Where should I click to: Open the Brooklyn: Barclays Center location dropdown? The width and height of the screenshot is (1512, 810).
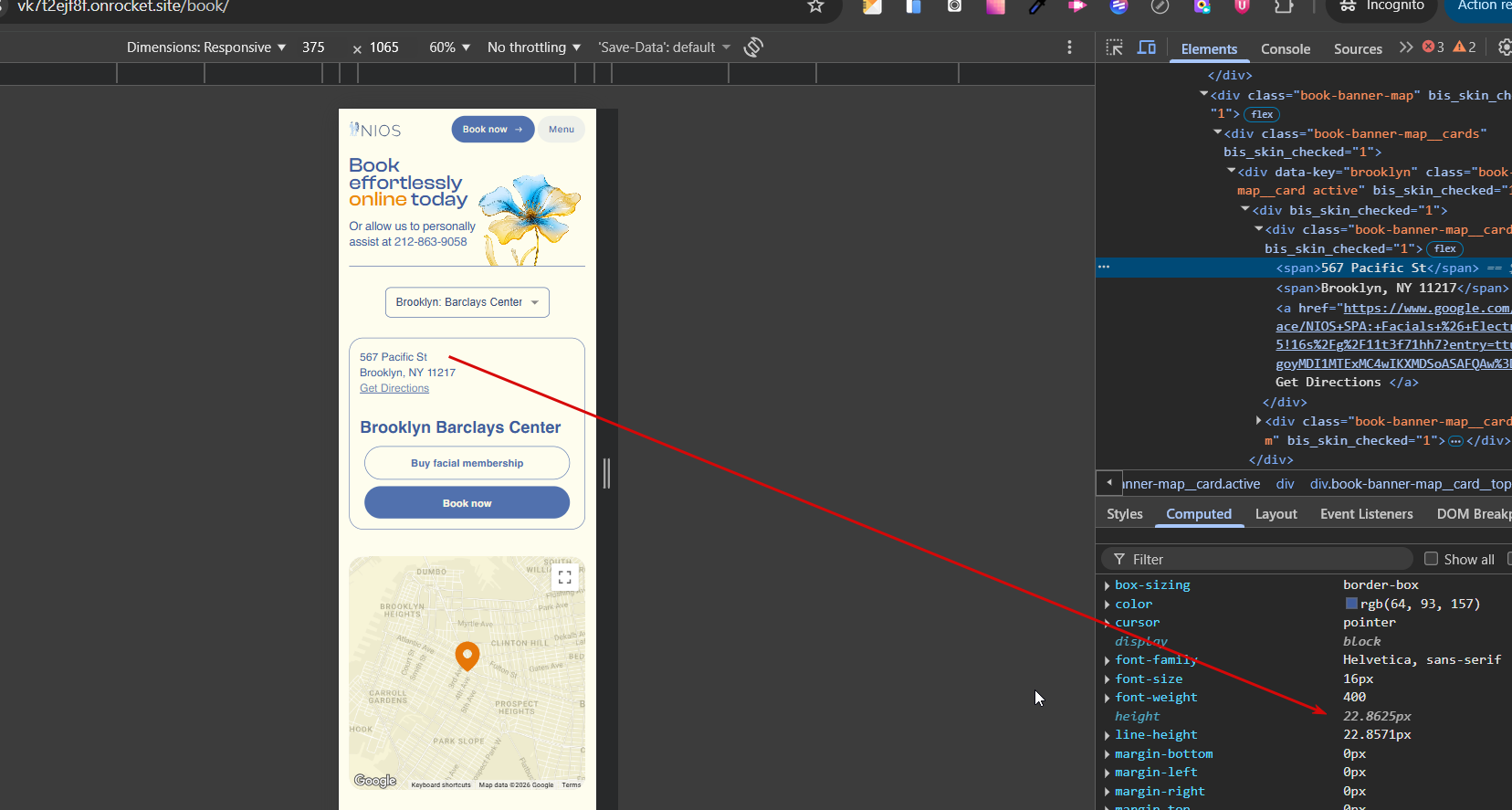click(x=467, y=302)
